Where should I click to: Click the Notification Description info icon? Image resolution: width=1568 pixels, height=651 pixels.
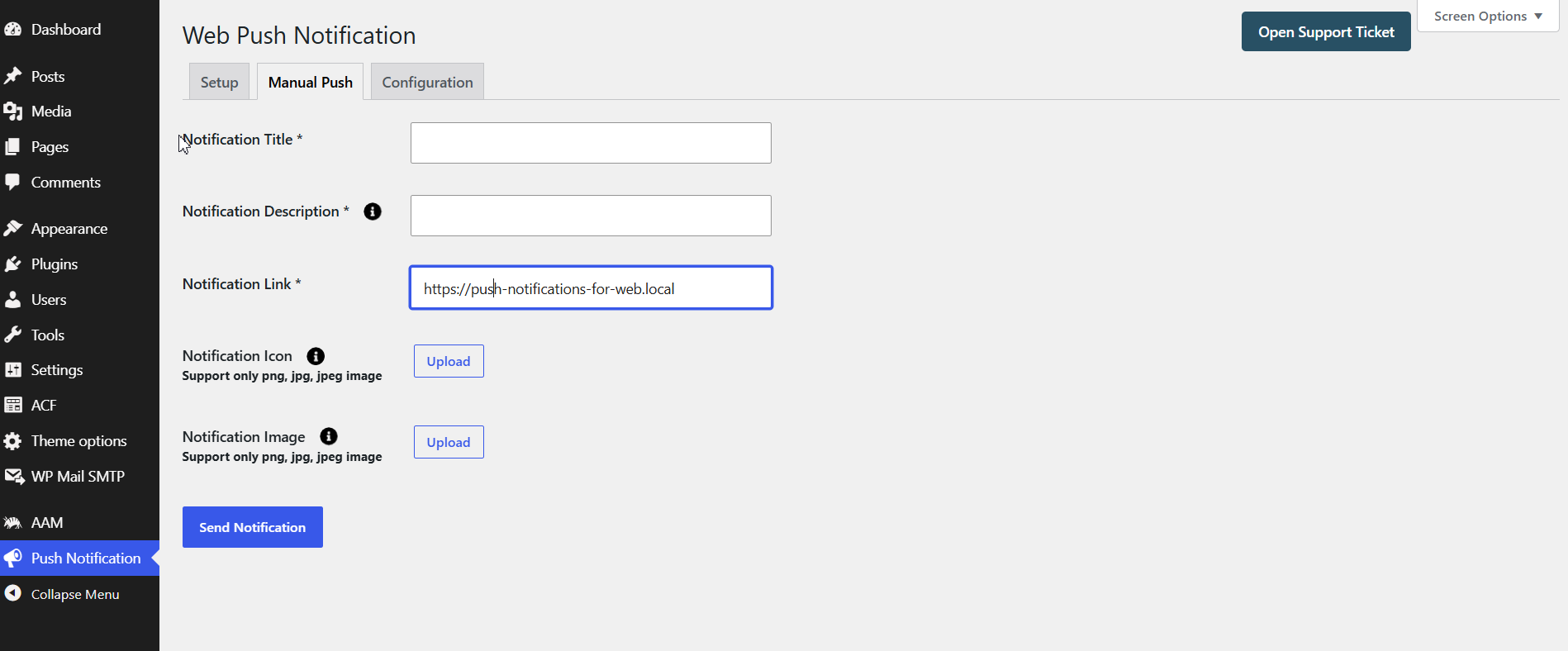[373, 211]
